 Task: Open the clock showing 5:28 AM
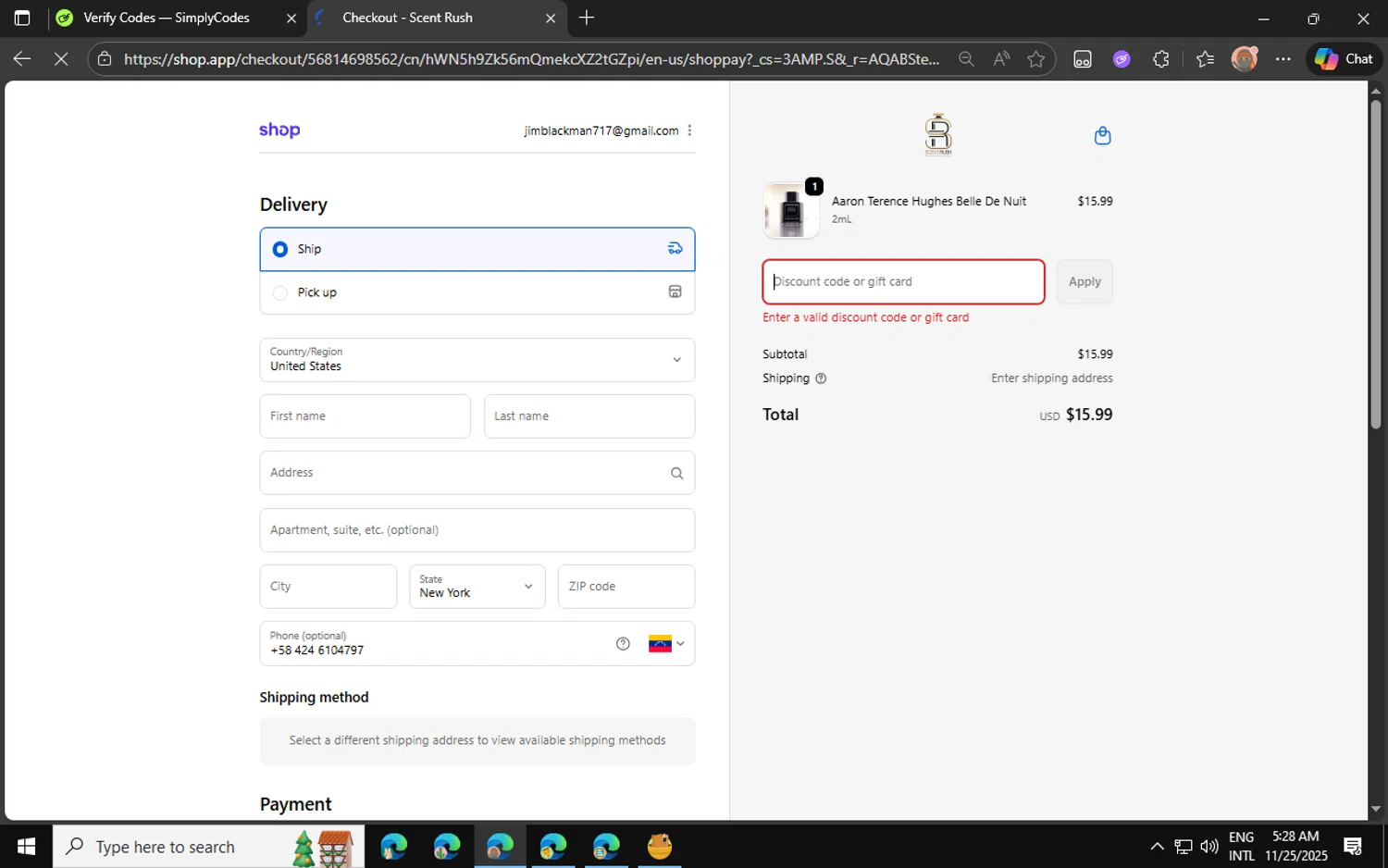coord(1295,846)
